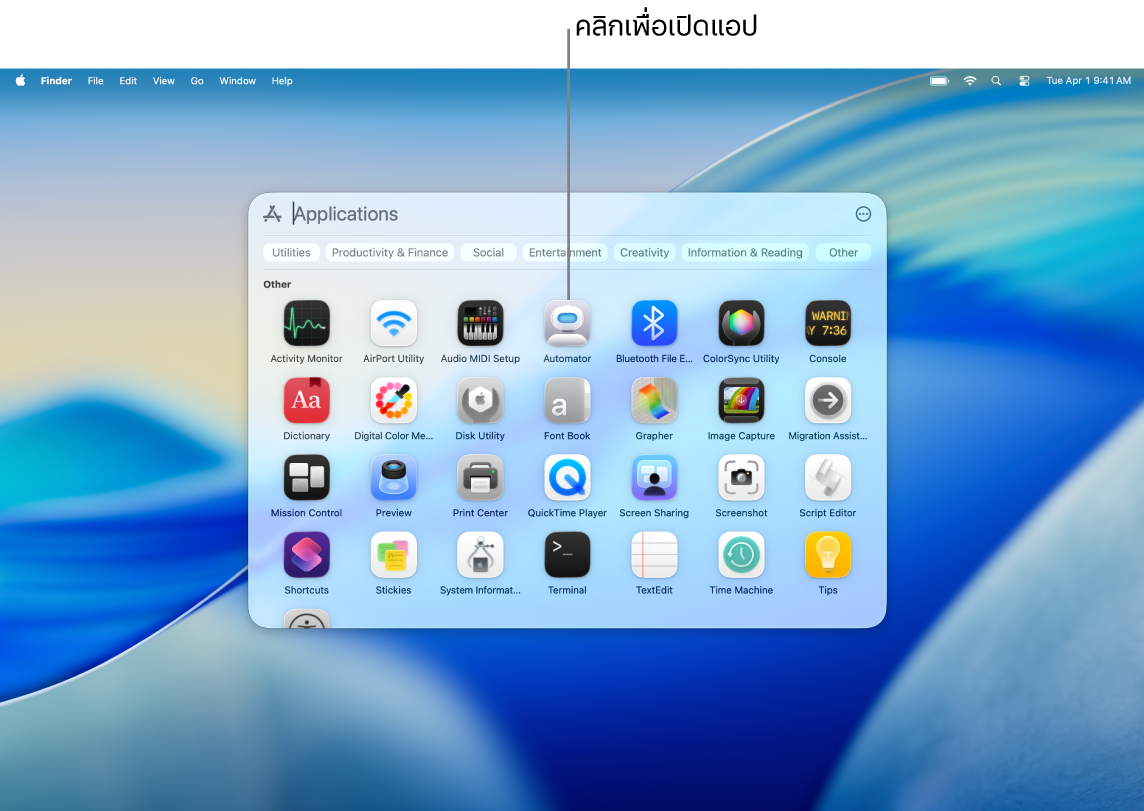Launch the Terminal app
Screen dimensions: 1144x811
567,555
